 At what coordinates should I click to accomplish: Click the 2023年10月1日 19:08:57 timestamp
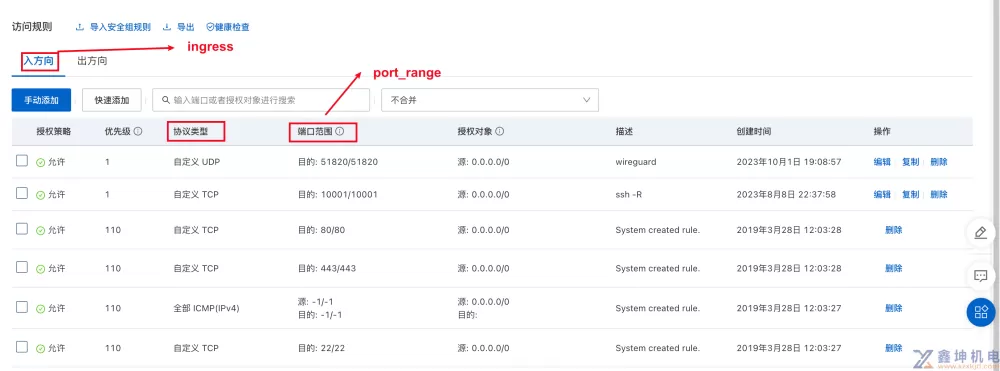[x=789, y=162]
